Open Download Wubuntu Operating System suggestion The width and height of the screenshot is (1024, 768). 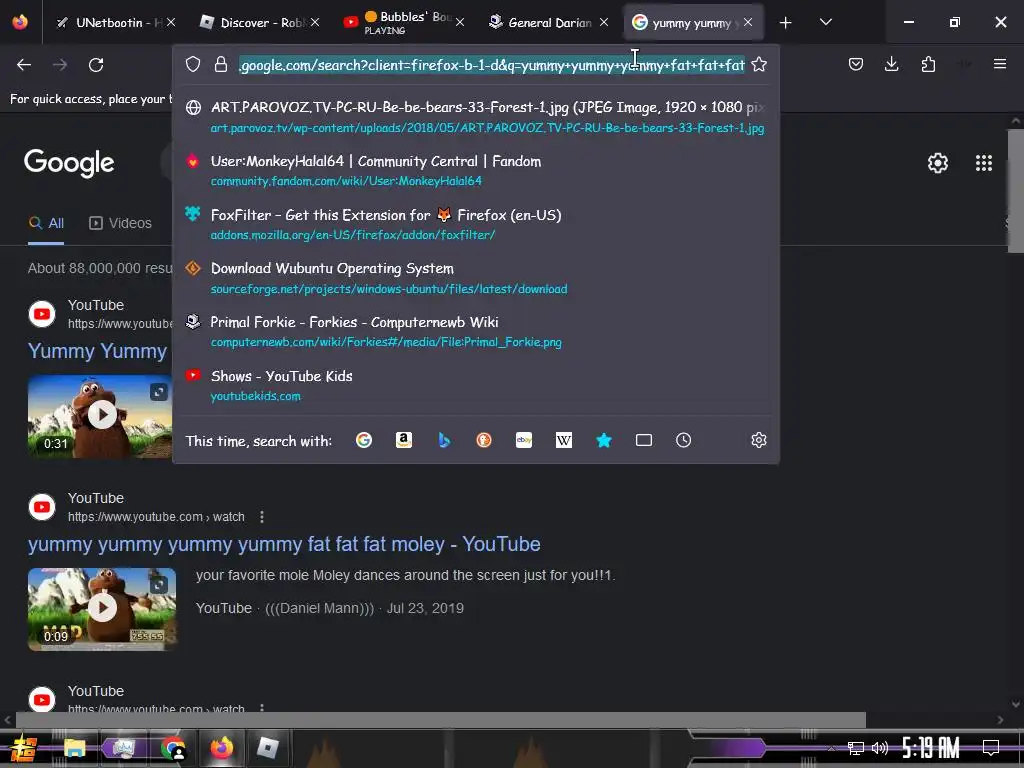[x=475, y=278]
